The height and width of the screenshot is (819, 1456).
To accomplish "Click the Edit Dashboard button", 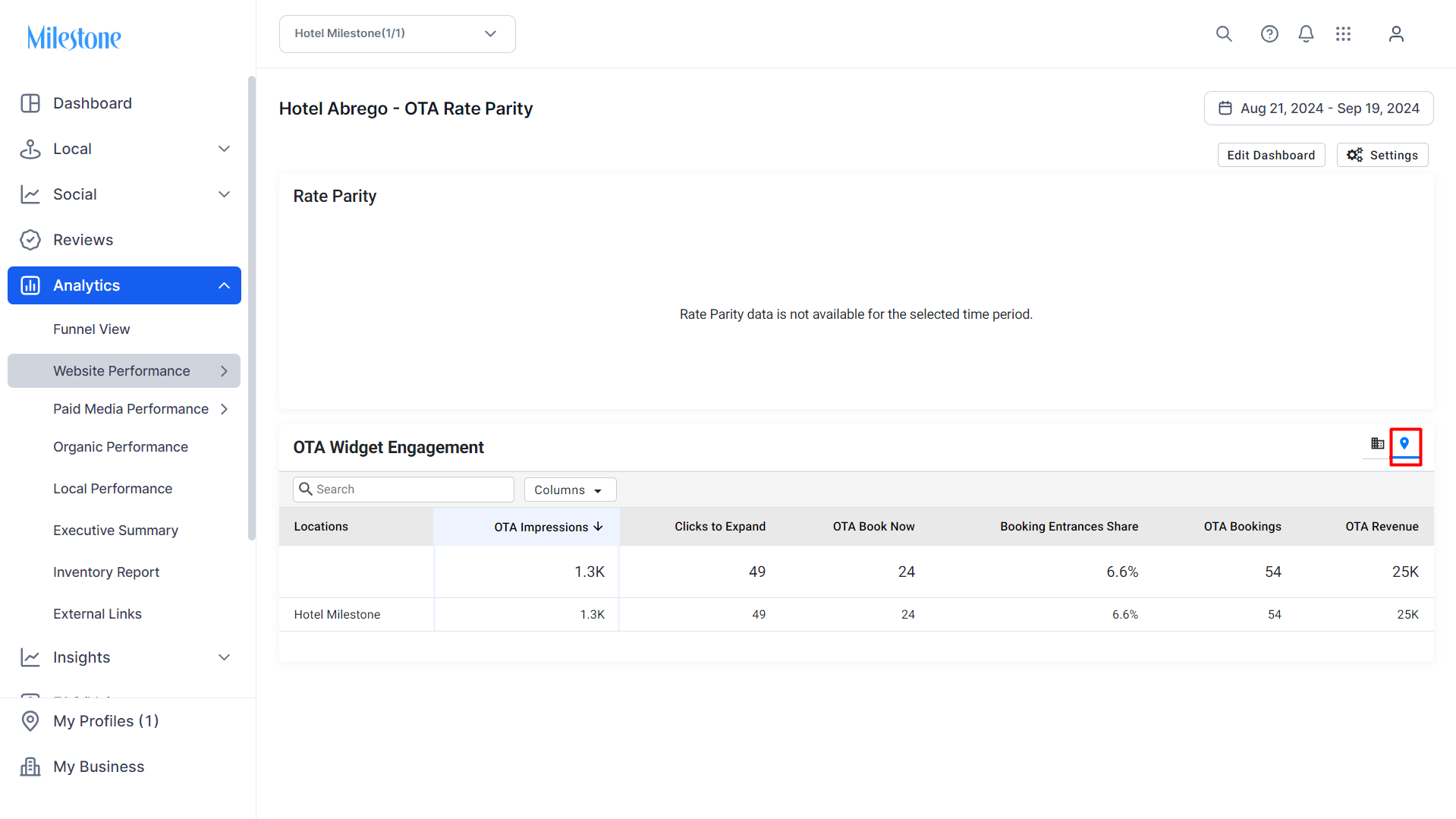I will pos(1271,155).
